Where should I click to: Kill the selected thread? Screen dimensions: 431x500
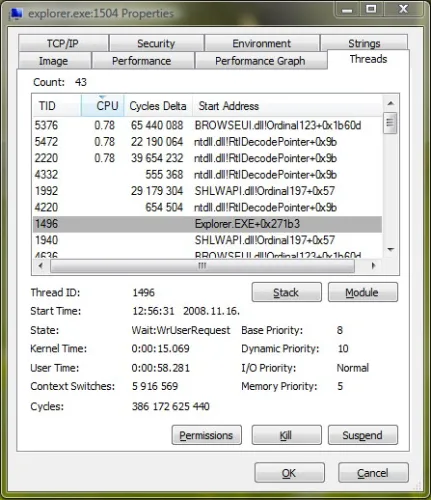(x=286, y=435)
